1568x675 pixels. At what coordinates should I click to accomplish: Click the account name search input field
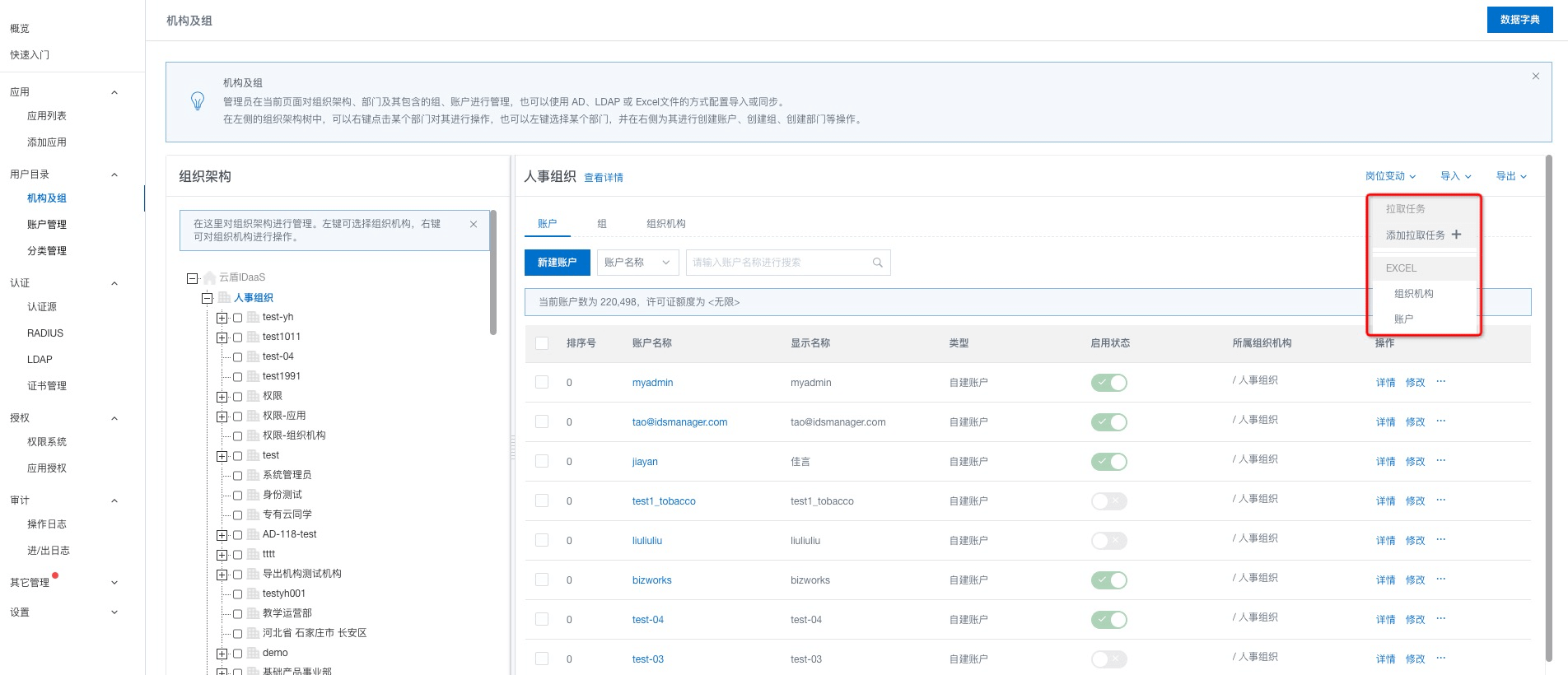(x=778, y=263)
